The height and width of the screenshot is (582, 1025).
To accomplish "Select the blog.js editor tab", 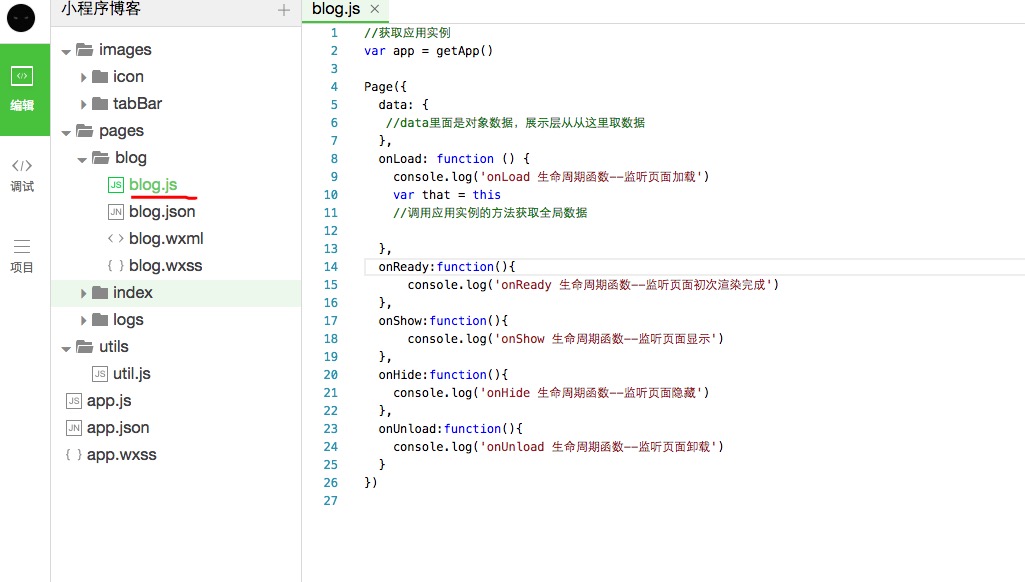I will [336, 9].
